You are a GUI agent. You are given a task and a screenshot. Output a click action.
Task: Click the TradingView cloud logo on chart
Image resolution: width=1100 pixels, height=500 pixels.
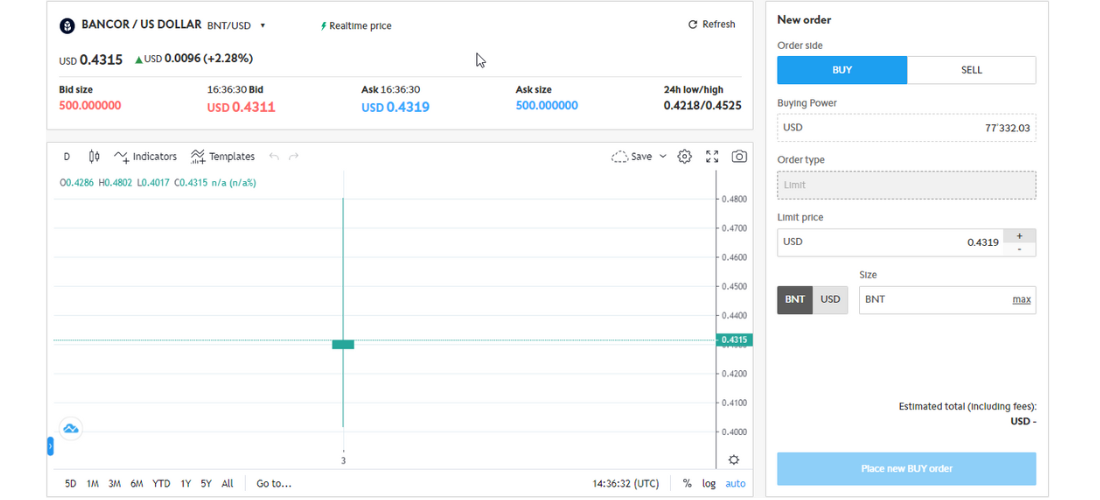[71, 428]
